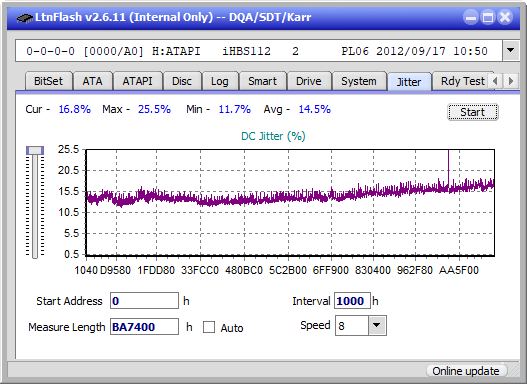This screenshot has height=384, width=527.
Task: Open the BitSet tab
Action: (48, 81)
